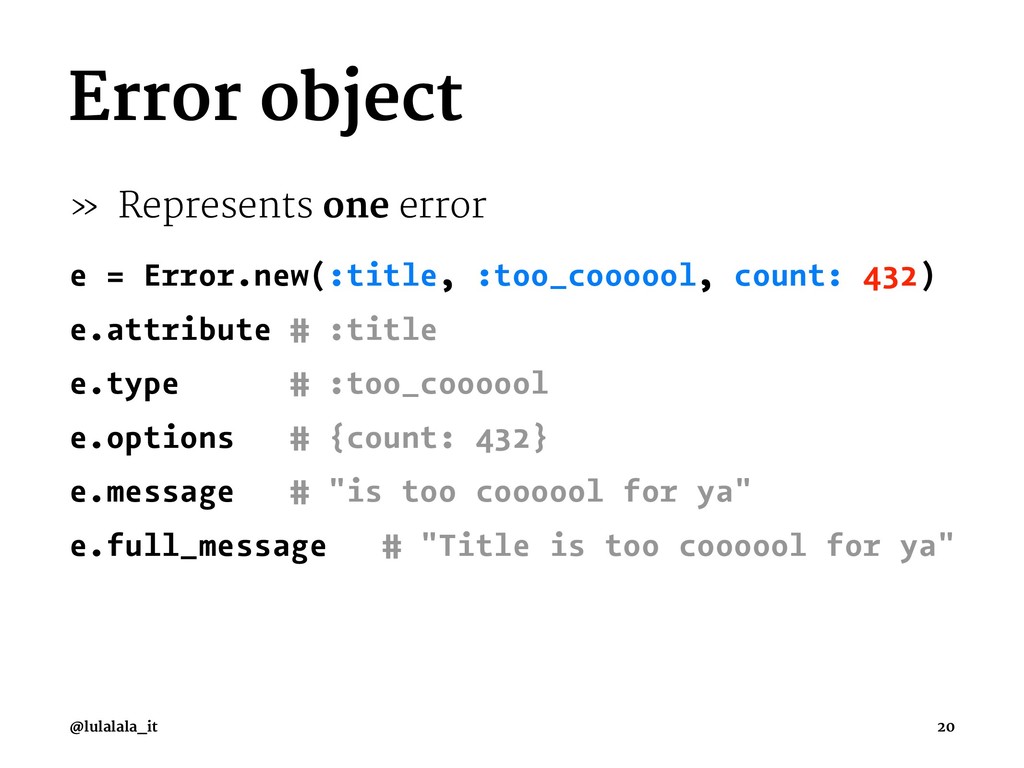The width and height of the screenshot is (1024, 768).
Task: Click the blue ':title' symbol
Action: 383,276
